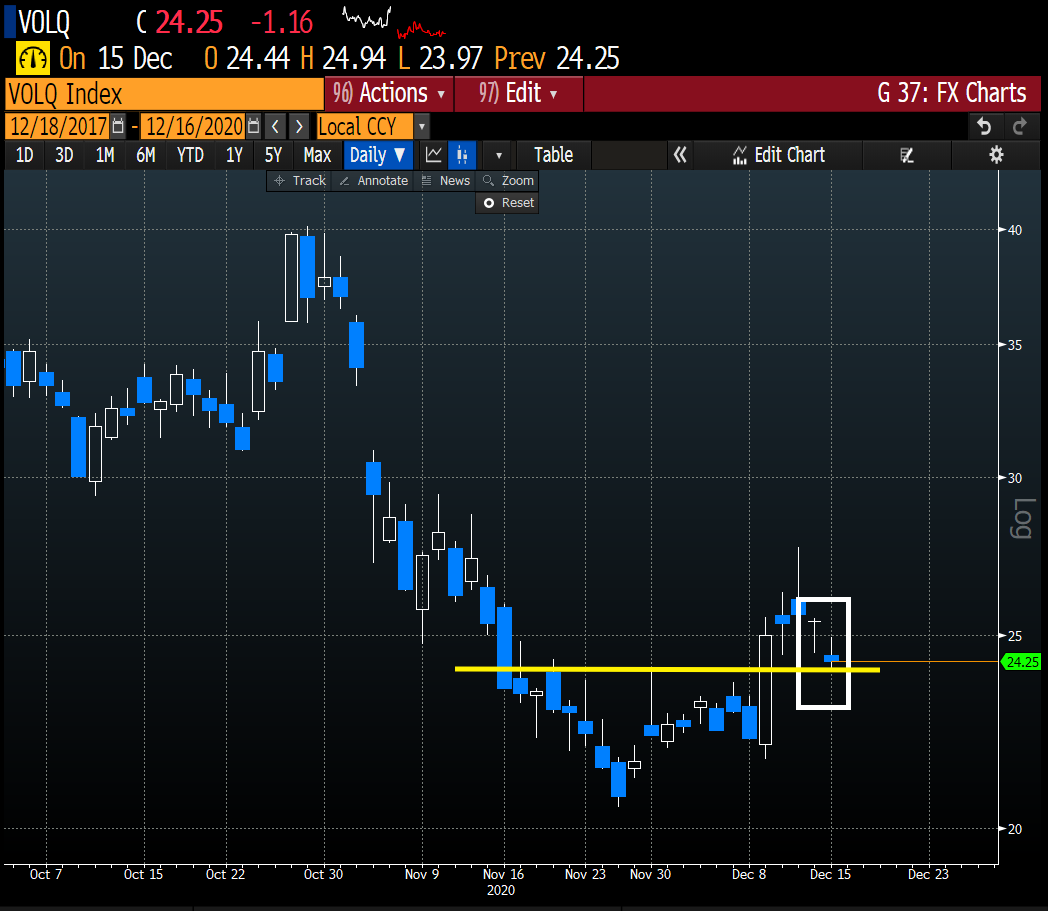The image size is (1048, 911).
Task: Open the Daily periodicity dropdown
Action: pos(378,155)
